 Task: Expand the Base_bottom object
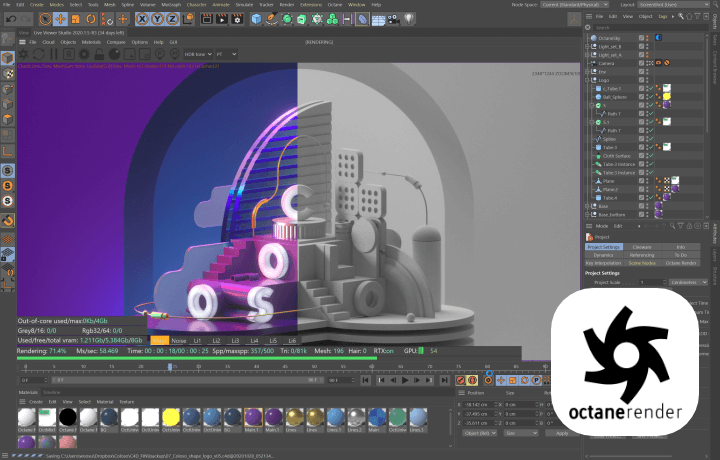(587, 214)
